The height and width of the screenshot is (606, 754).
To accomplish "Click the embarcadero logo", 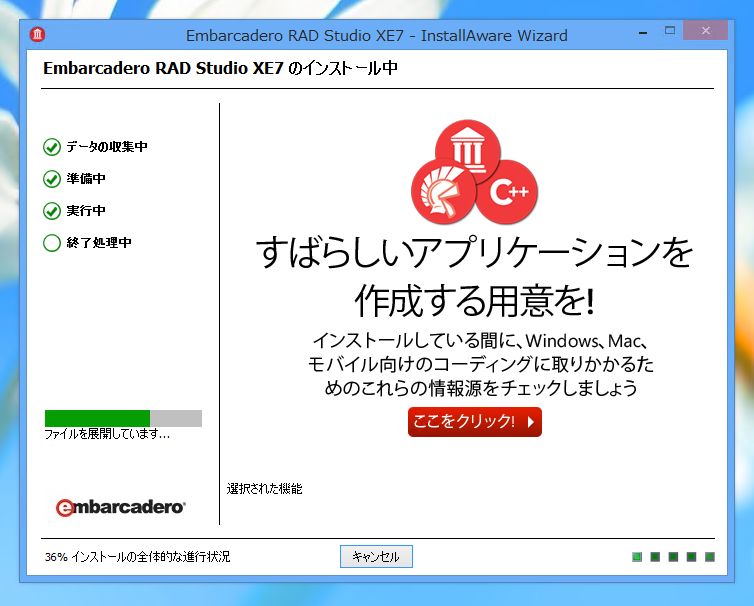I will (x=120, y=507).
